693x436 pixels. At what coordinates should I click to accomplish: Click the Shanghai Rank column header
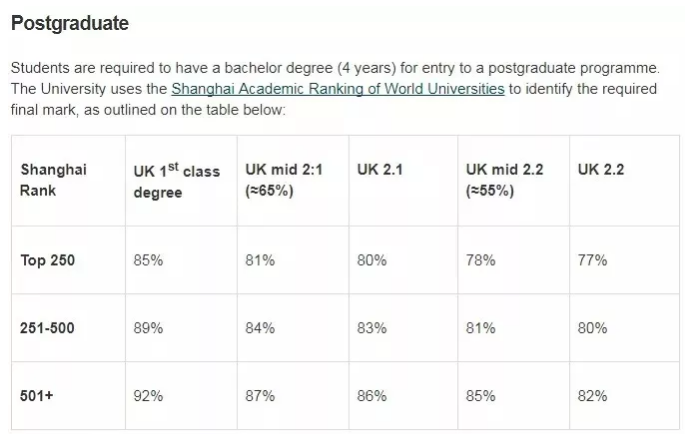pyautogui.click(x=54, y=179)
